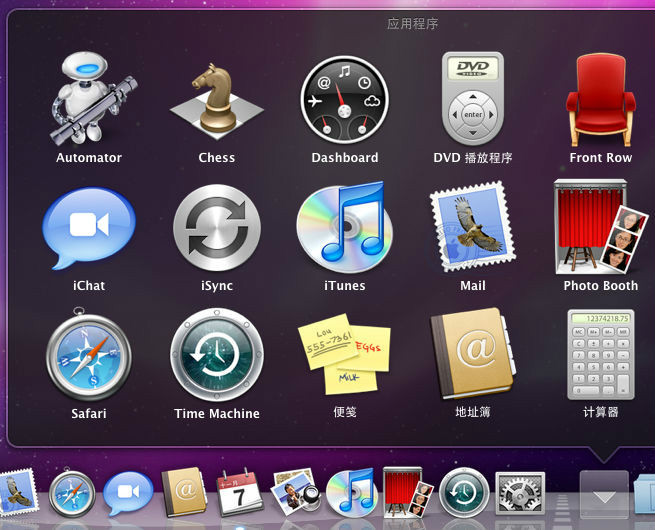Click the Safari icon in the Dock
This screenshot has height=530, width=655.
tap(72, 493)
